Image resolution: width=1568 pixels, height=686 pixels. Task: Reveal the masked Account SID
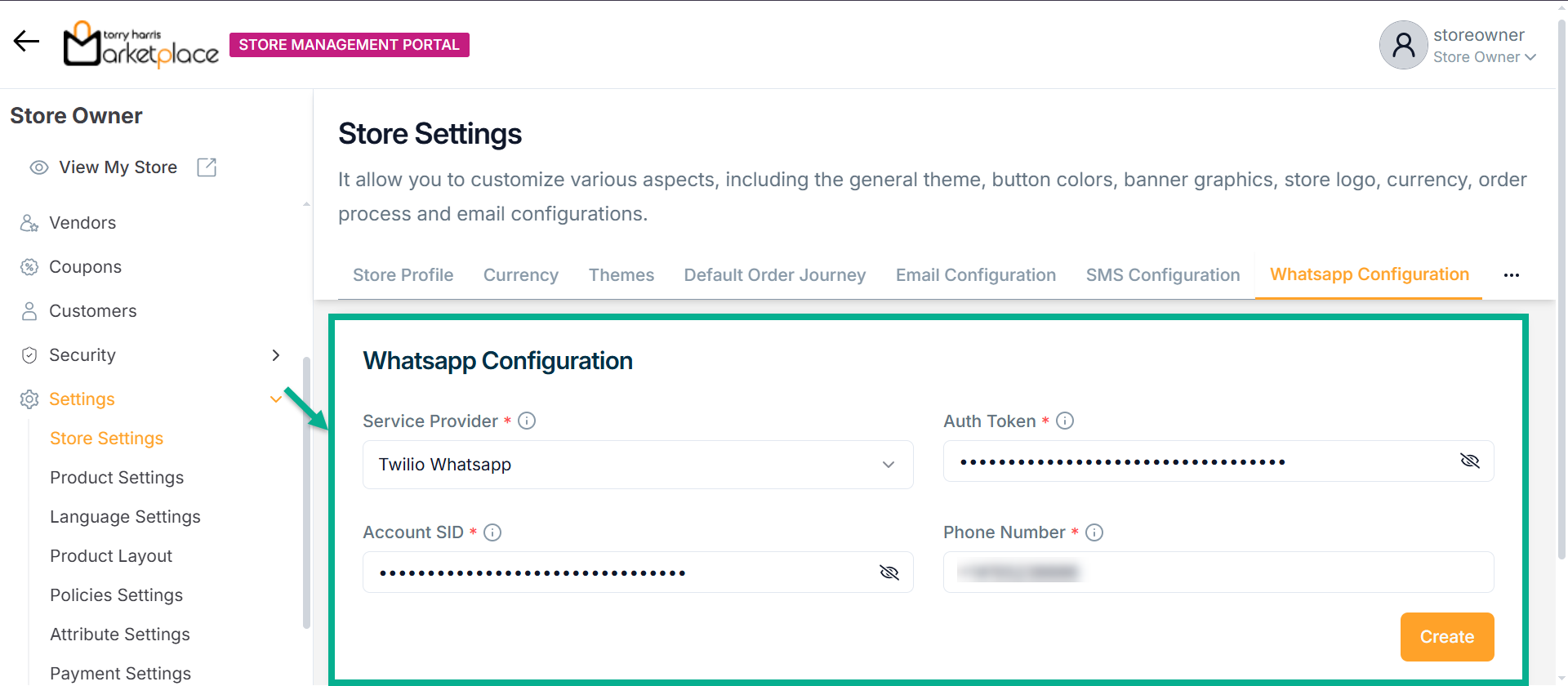coord(889,572)
